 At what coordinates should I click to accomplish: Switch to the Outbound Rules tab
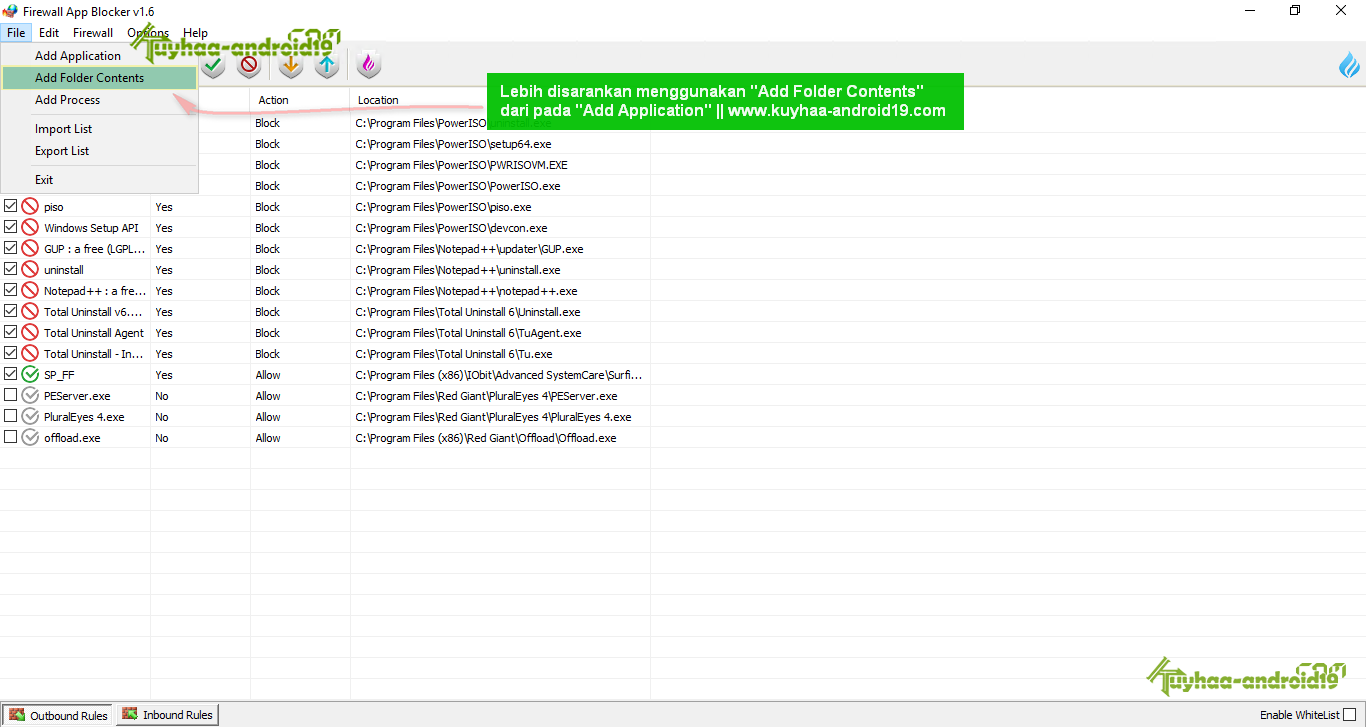click(59, 715)
